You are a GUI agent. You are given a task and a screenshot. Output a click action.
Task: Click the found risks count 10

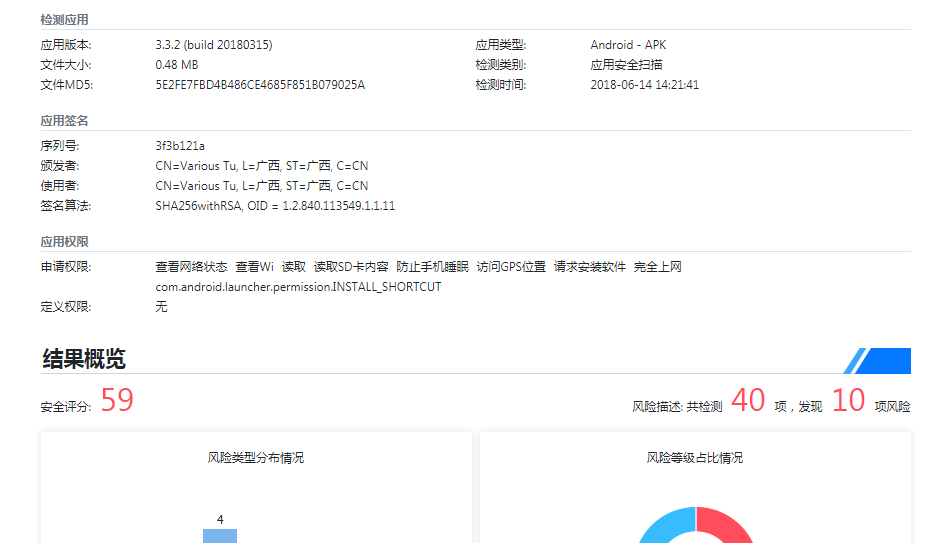pyautogui.click(x=848, y=400)
